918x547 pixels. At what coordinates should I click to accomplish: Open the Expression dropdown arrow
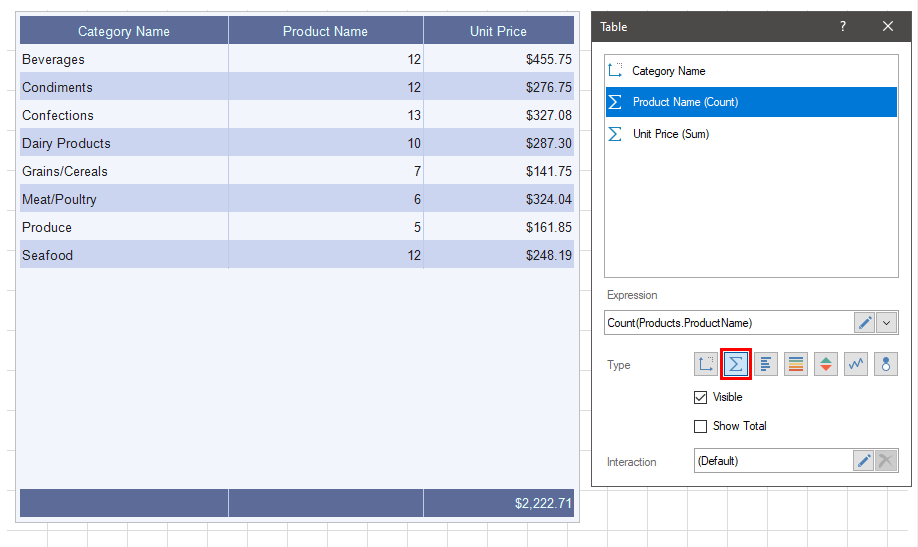click(887, 323)
